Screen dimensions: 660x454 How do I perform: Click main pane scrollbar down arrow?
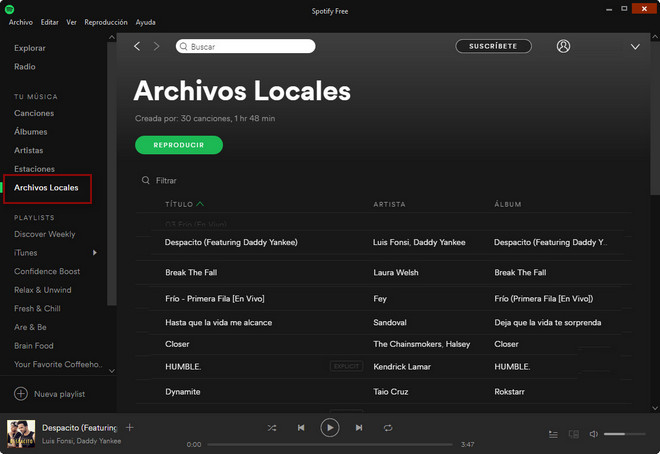click(655, 407)
